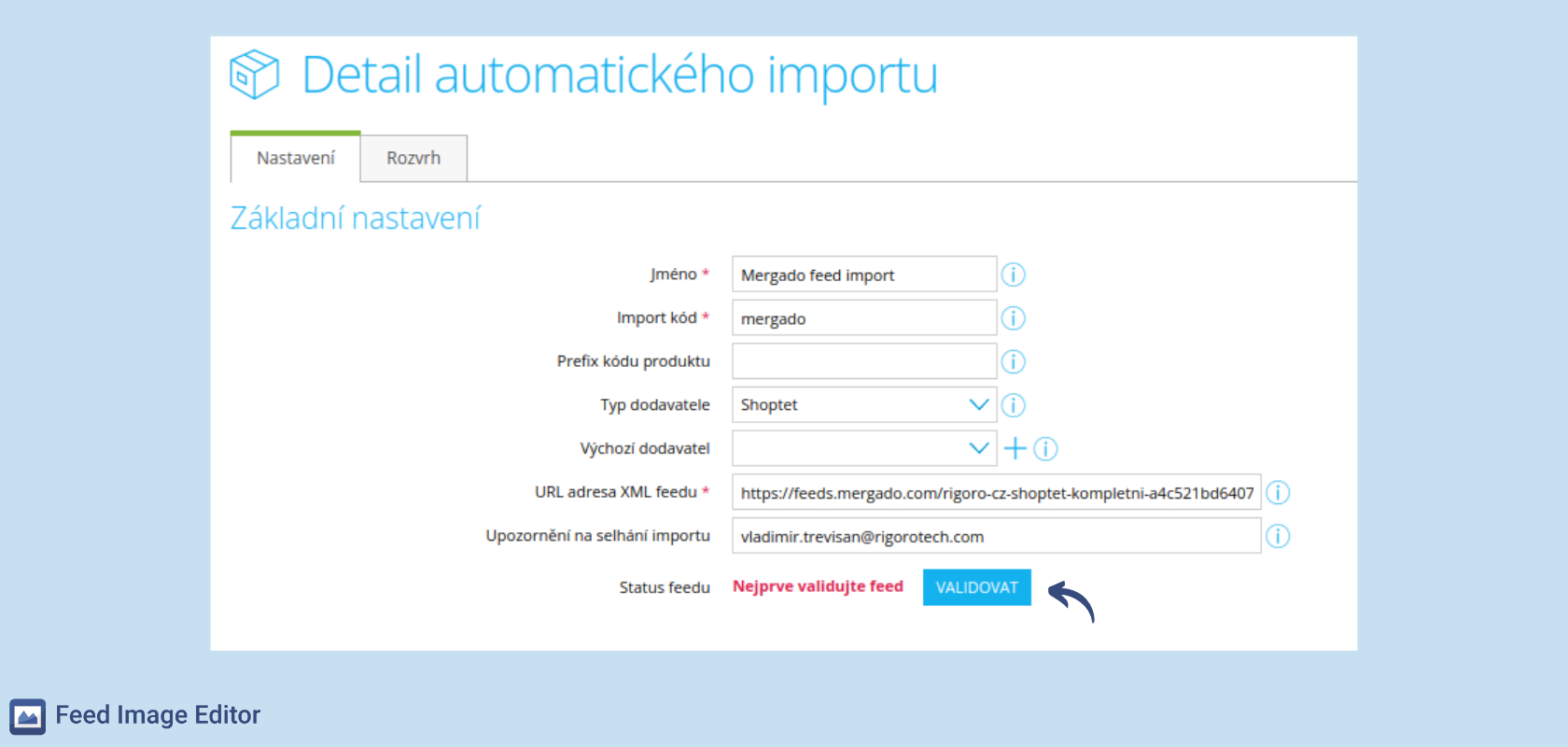Select the URL adresa XML feedu field
Viewport: 1568px width, 747px height.
(x=997, y=492)
